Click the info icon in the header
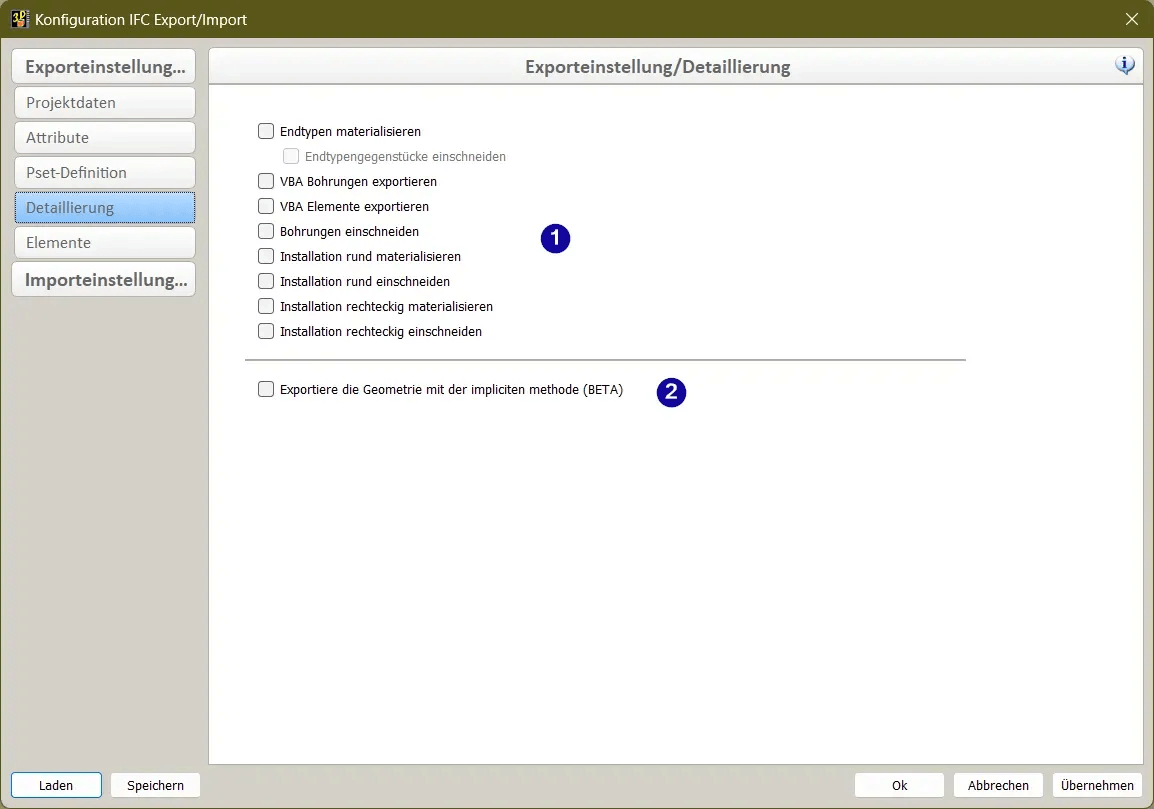 click(x=1125, y=66)
